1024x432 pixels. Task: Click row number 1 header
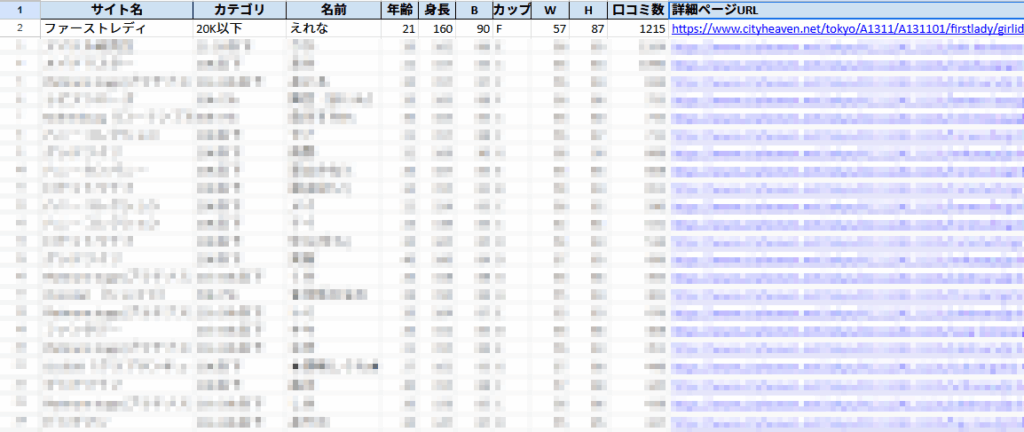click(19, 10)
